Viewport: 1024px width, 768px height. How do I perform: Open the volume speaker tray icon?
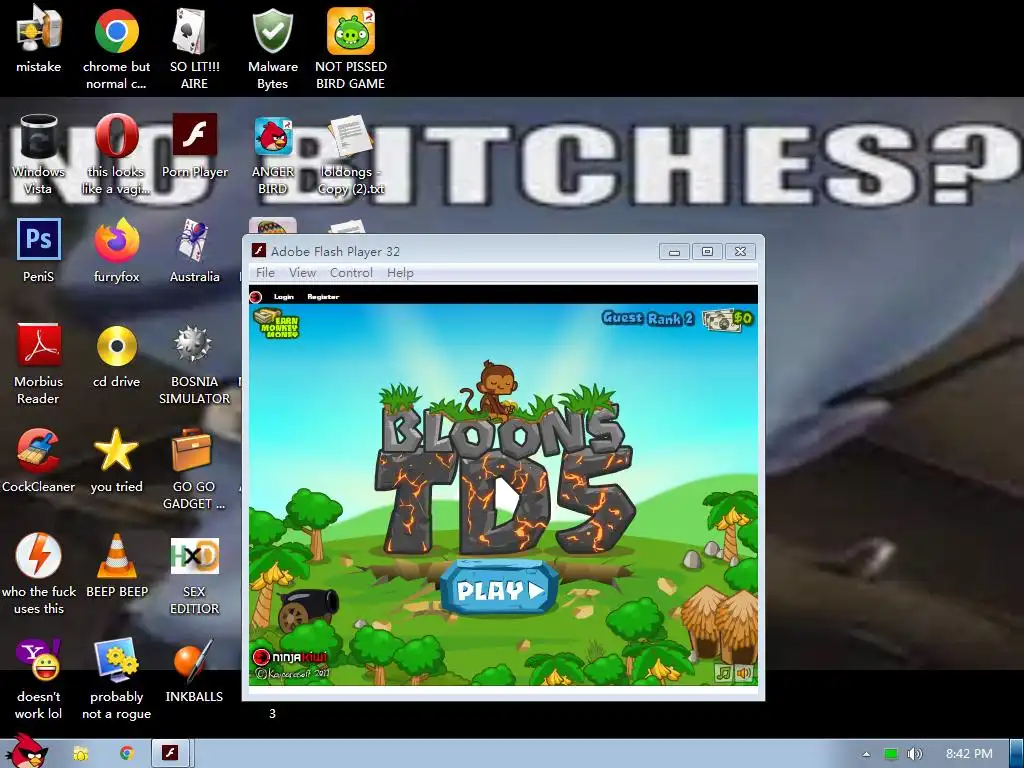(915, 754)
